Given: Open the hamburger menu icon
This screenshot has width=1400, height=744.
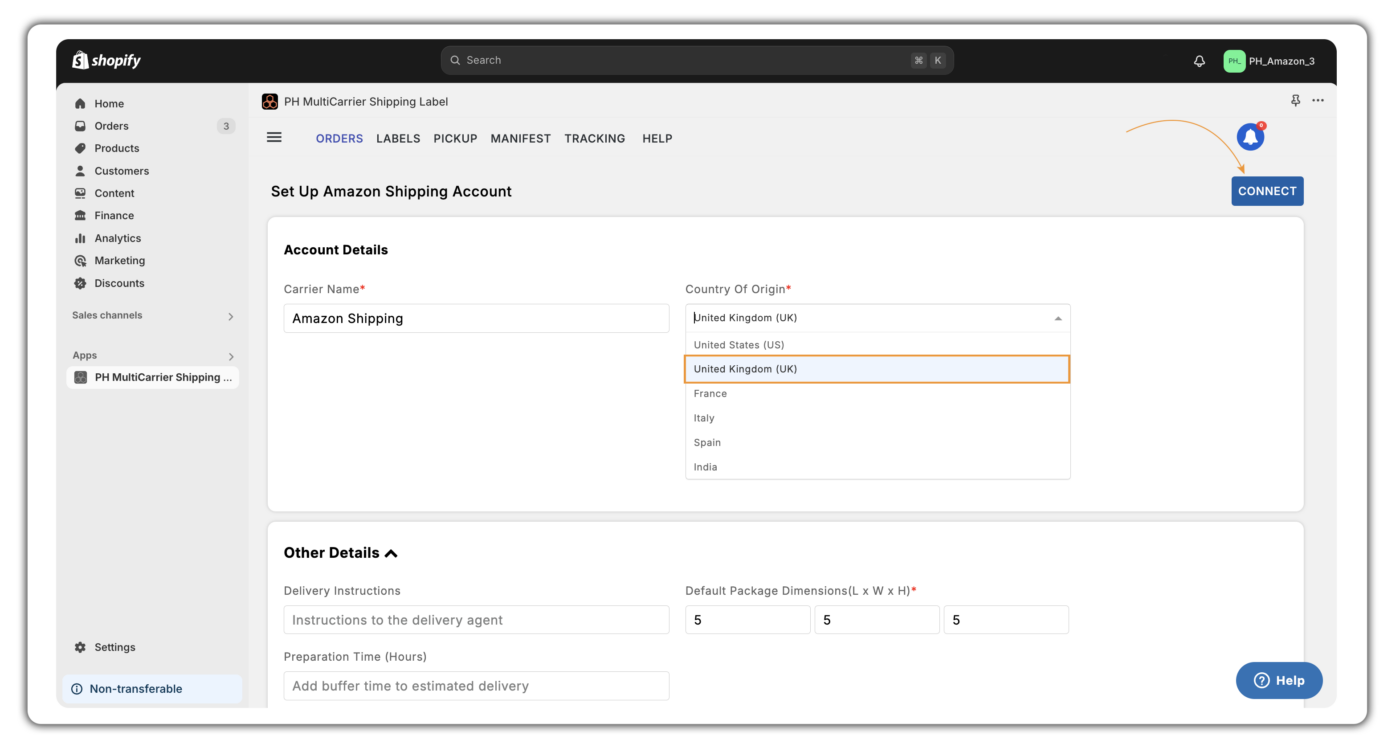Looking at the screenshot, I should [x=274, y=137].
